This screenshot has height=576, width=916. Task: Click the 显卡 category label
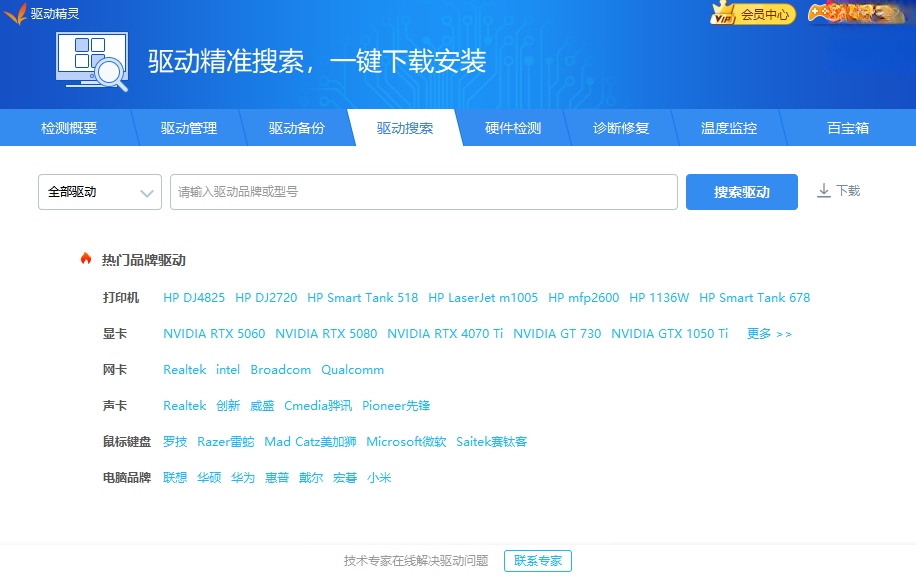115,334
